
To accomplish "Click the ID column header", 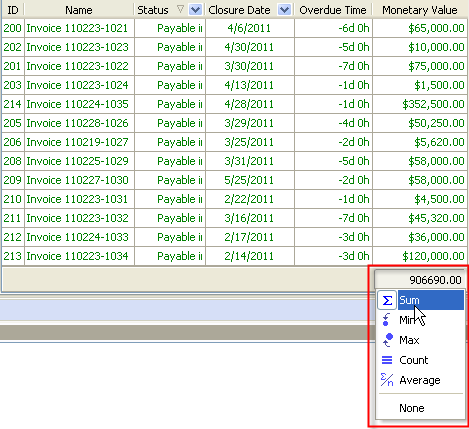I will pyautogui.click(x=13, y=10).
